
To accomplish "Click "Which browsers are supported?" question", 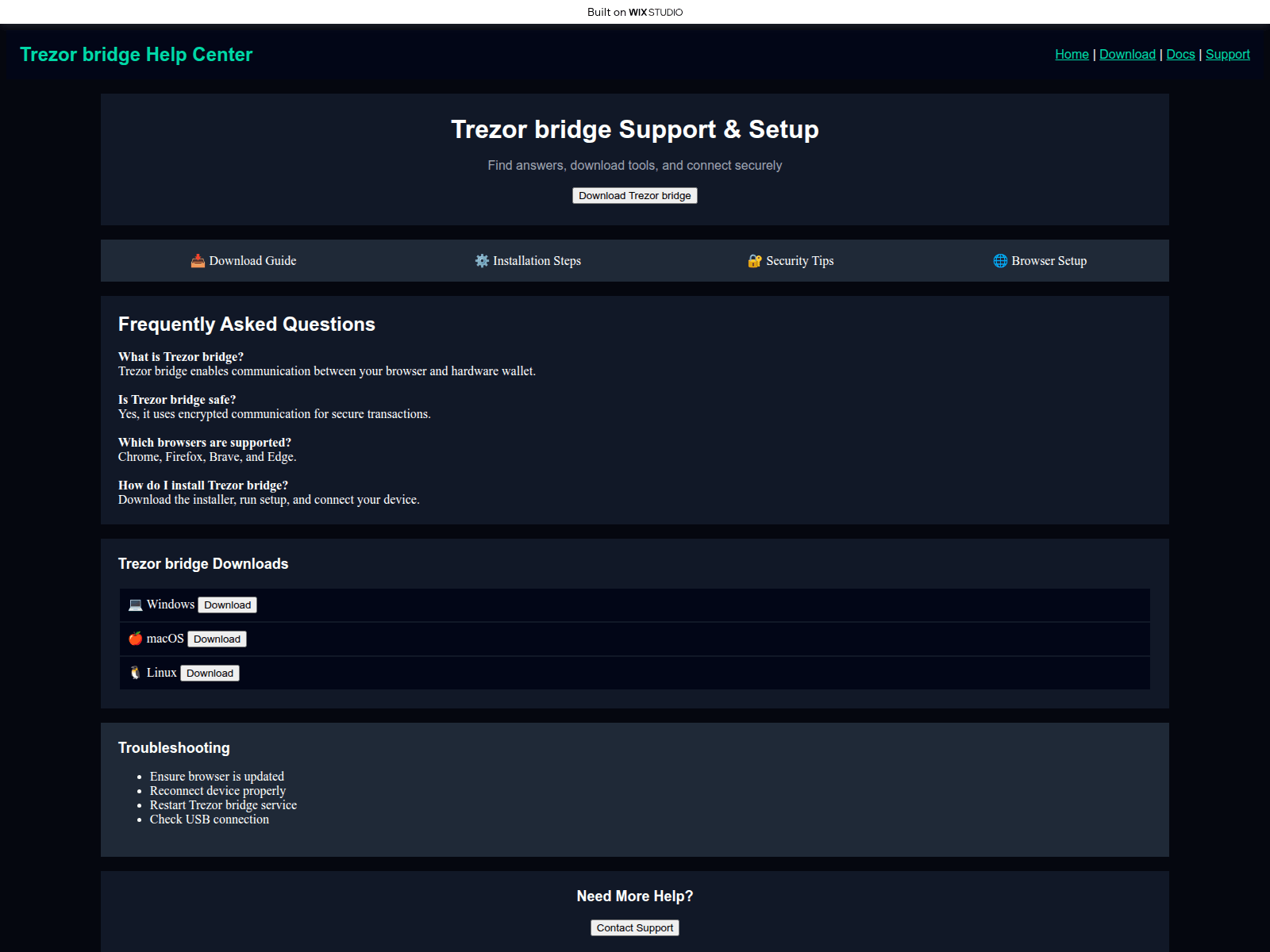I will 205,443.
